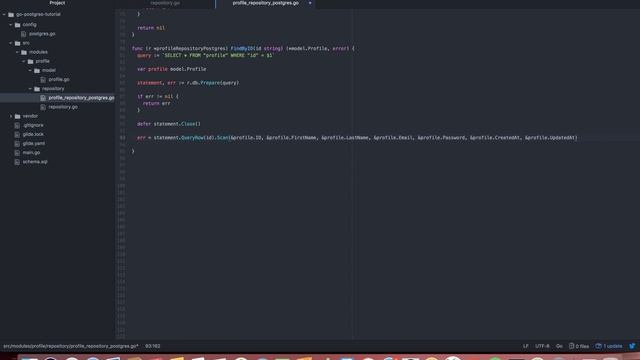Image resolution: width=640 pixels, height=360 pixels.
Task: Click the "return nil" statement in code
Action: [x=151, y=28]
